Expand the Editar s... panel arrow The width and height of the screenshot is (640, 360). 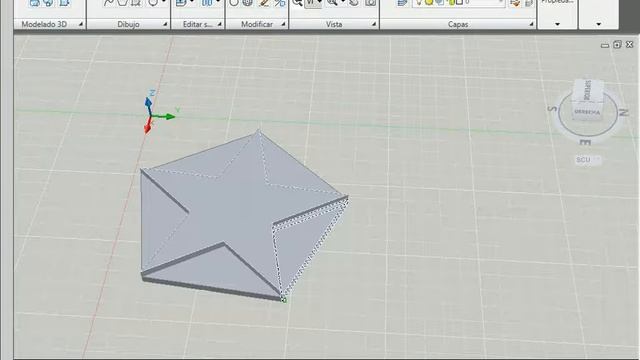click(x=220, y=24)
